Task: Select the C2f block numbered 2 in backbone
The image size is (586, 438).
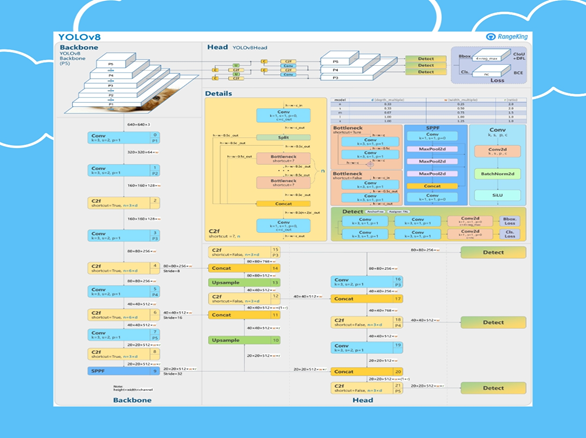Action: click(x=124, y=203)
